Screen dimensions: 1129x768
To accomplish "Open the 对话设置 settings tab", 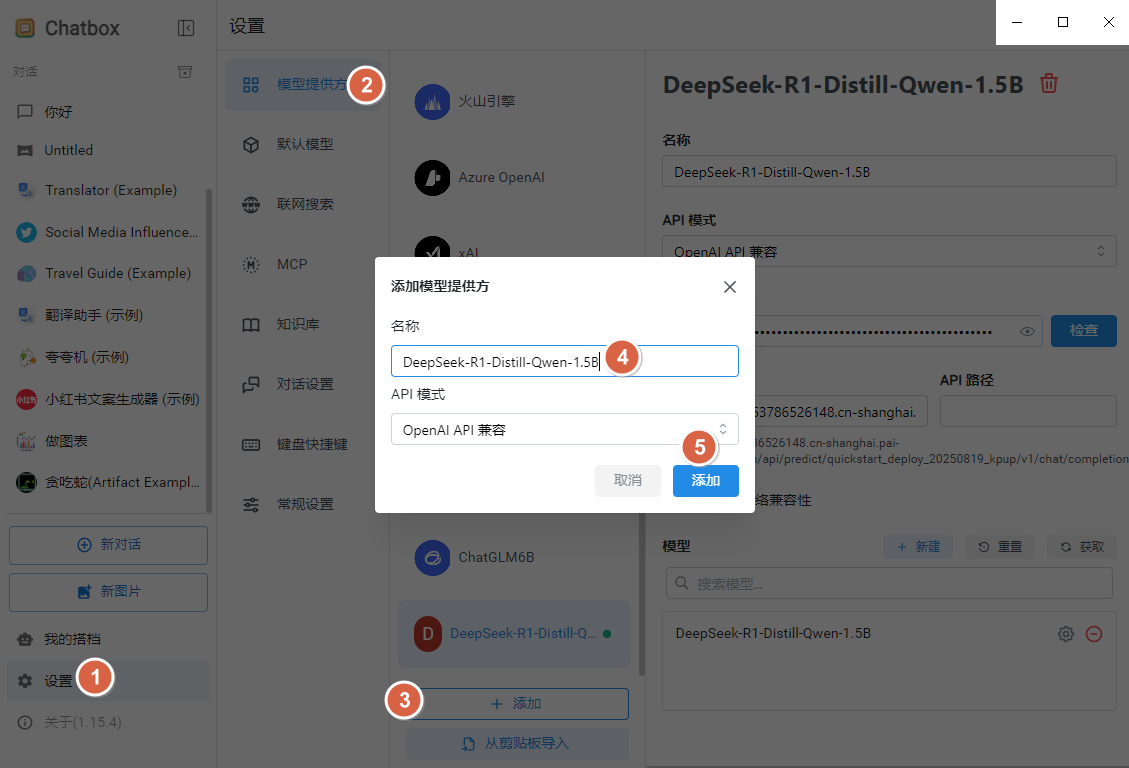I will pos(302,384).
